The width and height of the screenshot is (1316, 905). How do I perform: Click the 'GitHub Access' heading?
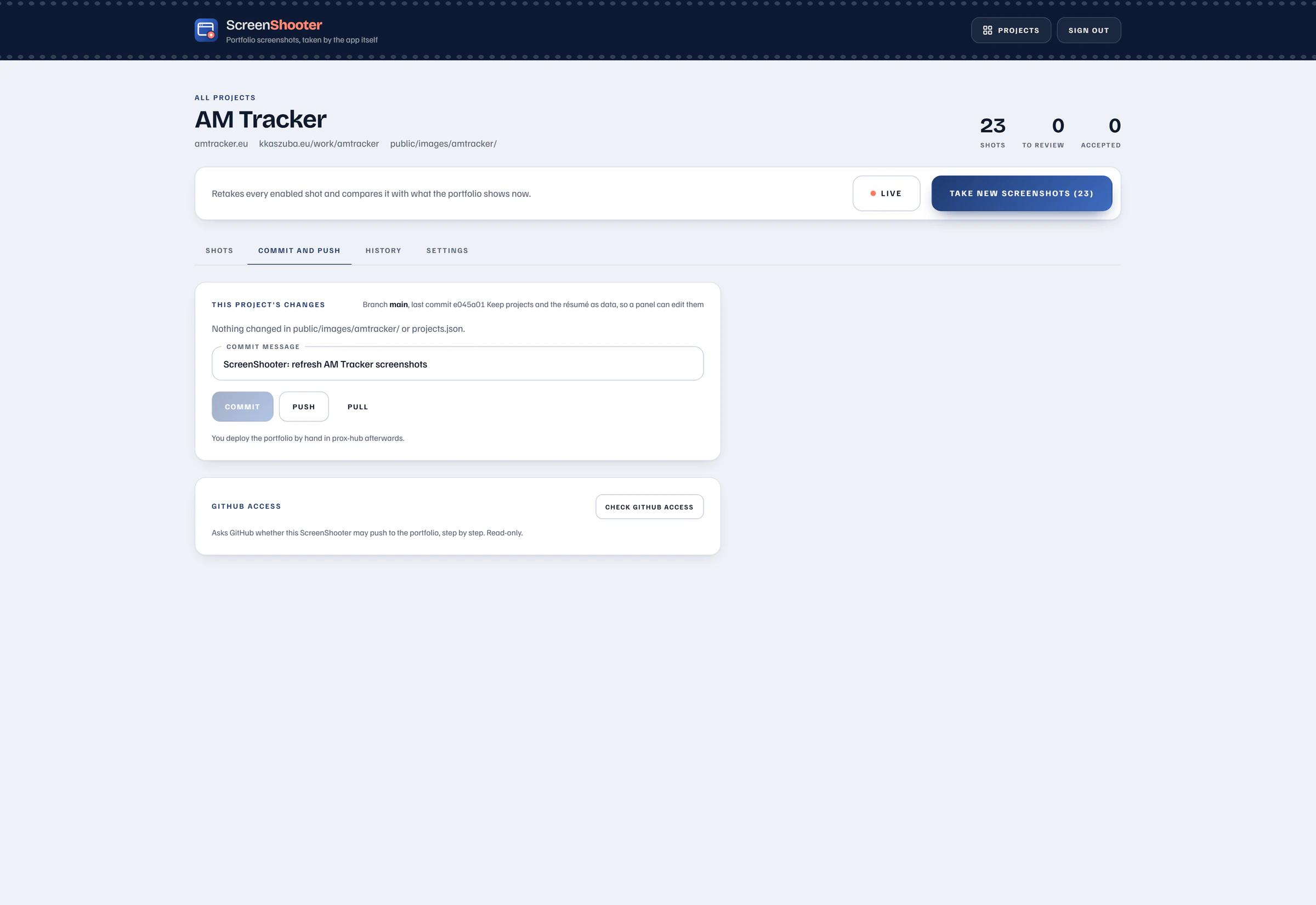pyautogui.click(x=247, y=506)
